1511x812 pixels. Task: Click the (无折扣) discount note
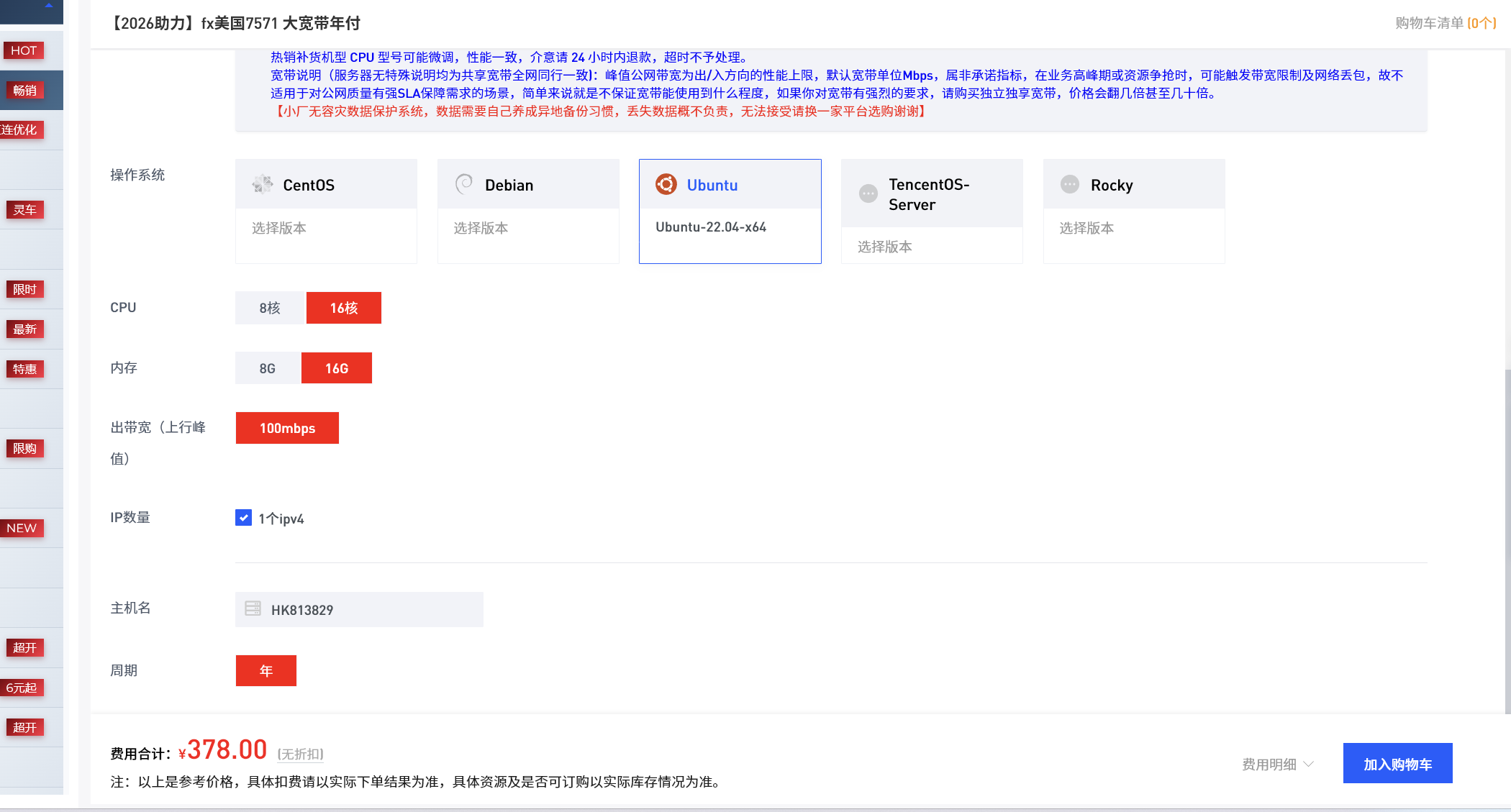click(301, 754)
